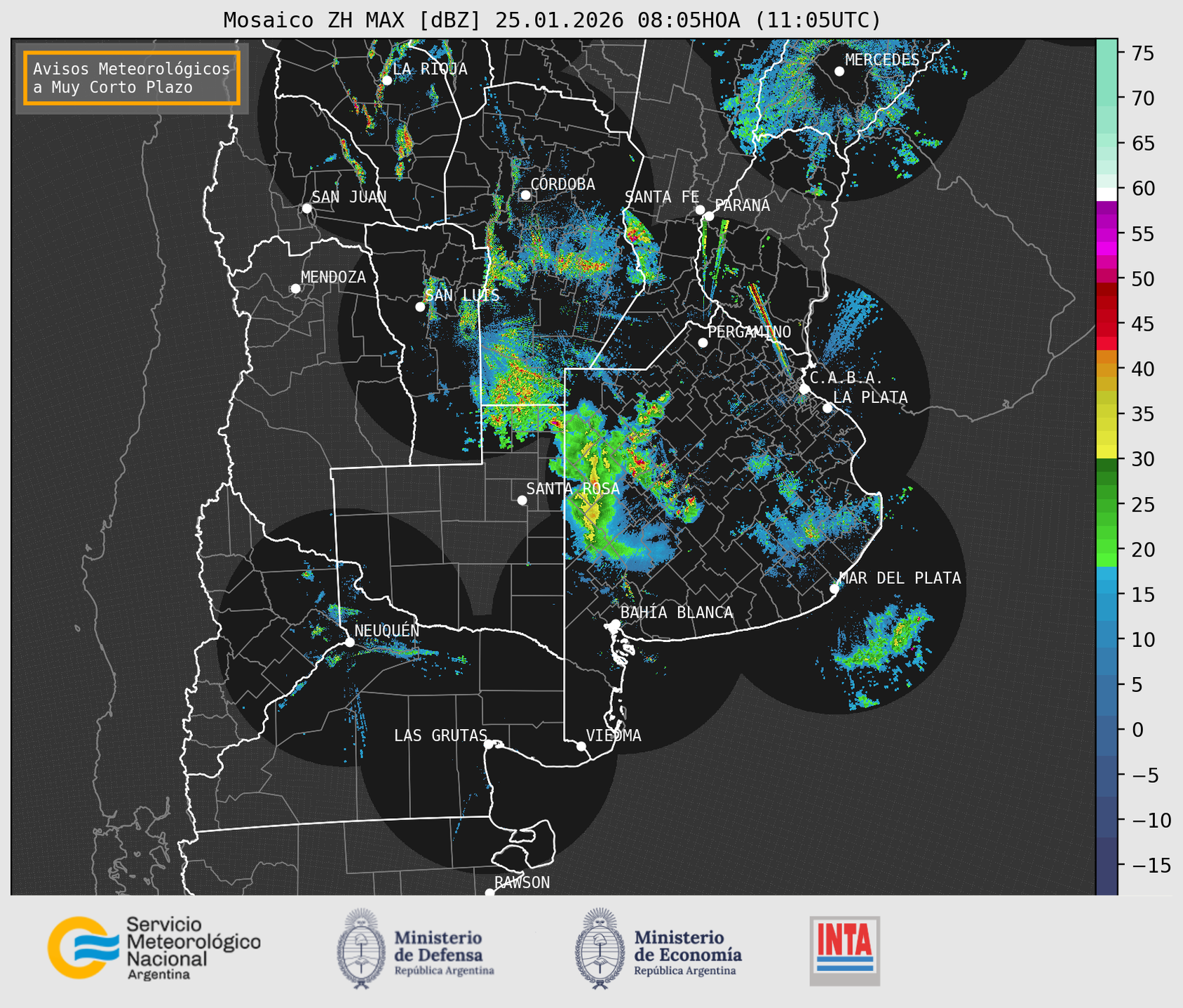Click the LA RIOJA city marker dot
Image resolution: width=1183 pixels, height=1008 pixels.
pyautogui.click(x=386, y=80)
